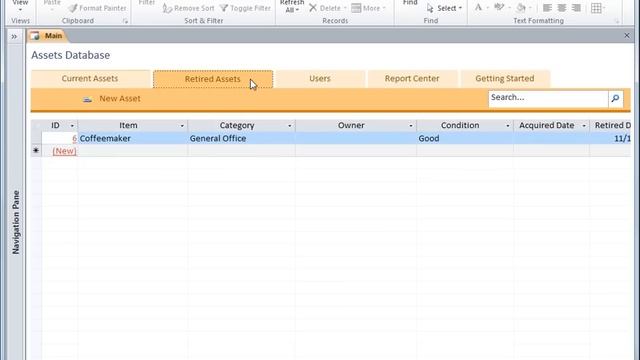Click the New Asset link
Viewport: 640px width, 360px height.
[x=120, y=99]
